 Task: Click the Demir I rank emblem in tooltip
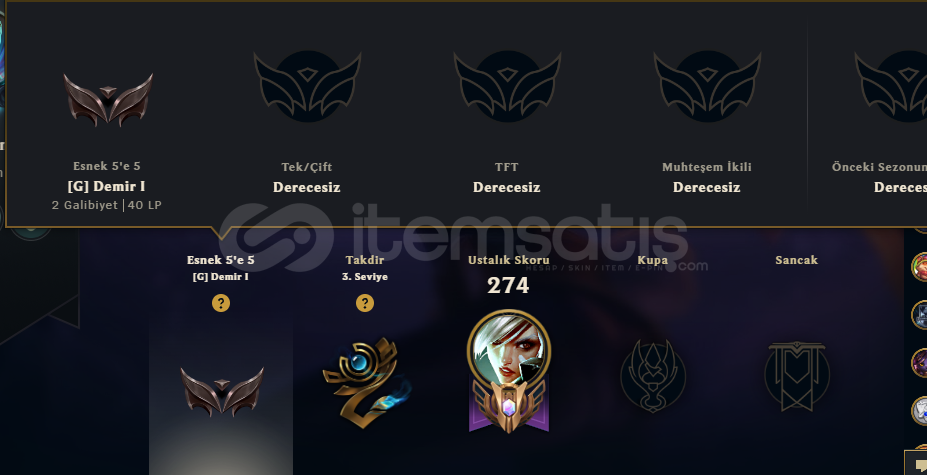(108, 100)
